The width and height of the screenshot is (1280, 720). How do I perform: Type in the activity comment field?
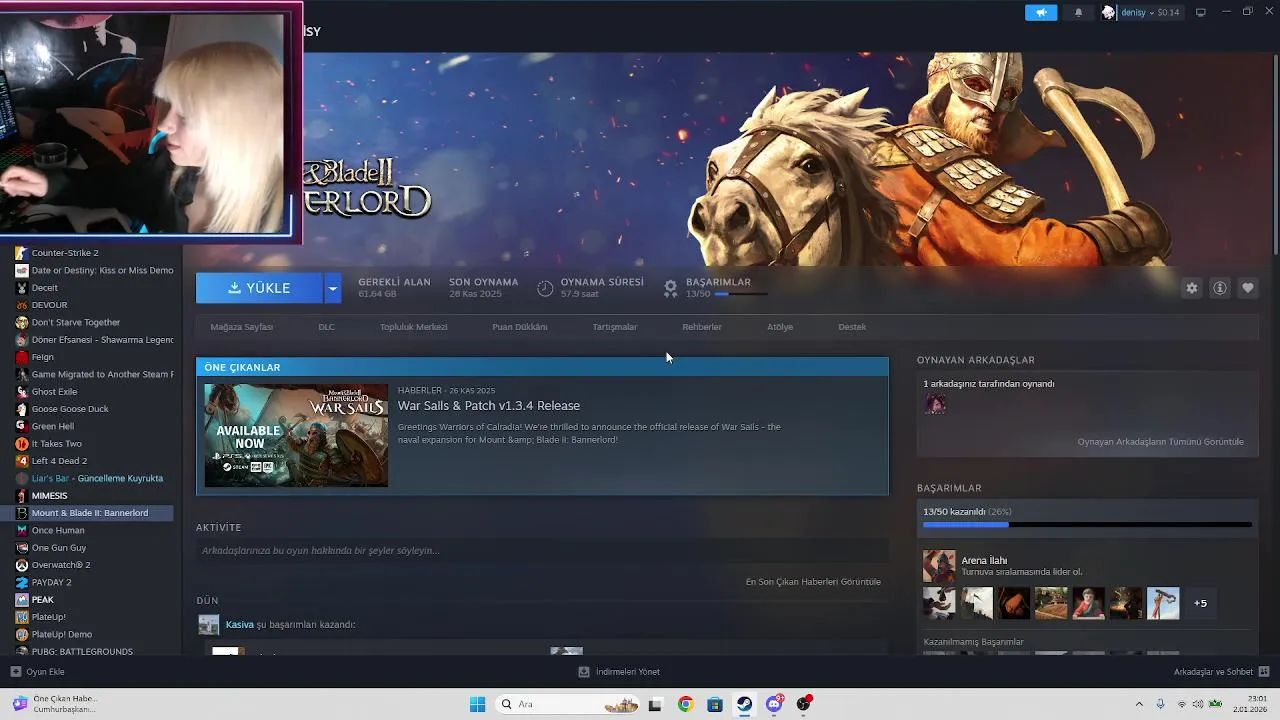click(542, 551)
